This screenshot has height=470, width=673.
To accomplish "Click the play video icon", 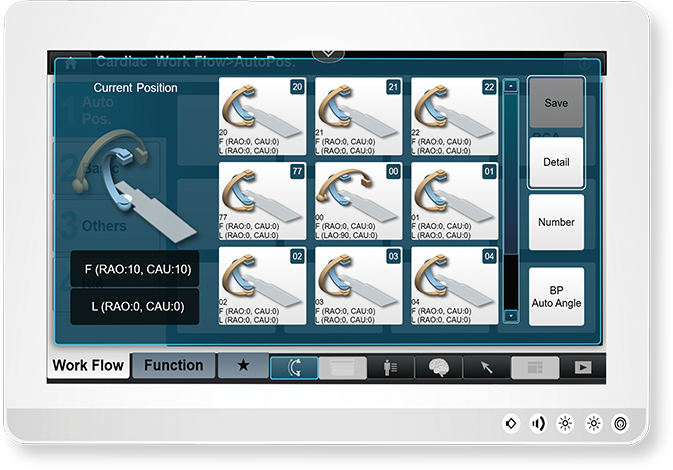I will point(582,367).
